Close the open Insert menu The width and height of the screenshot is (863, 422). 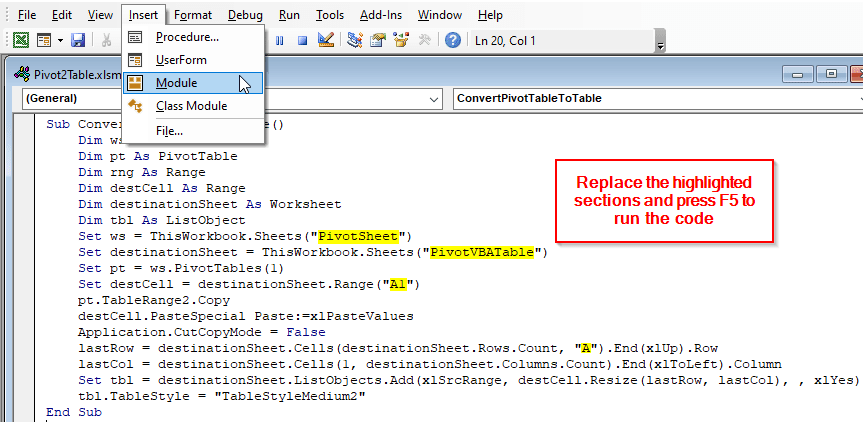(143, 15)
